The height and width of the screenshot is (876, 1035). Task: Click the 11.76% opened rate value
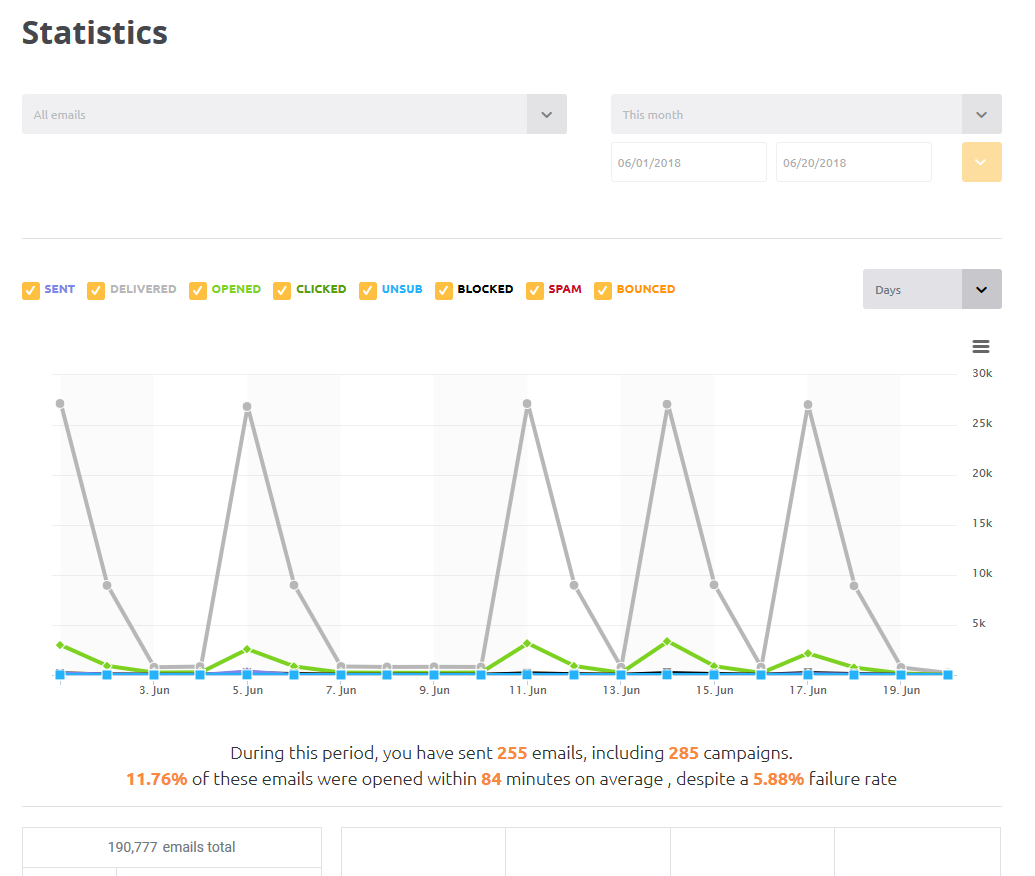(156, 779)
